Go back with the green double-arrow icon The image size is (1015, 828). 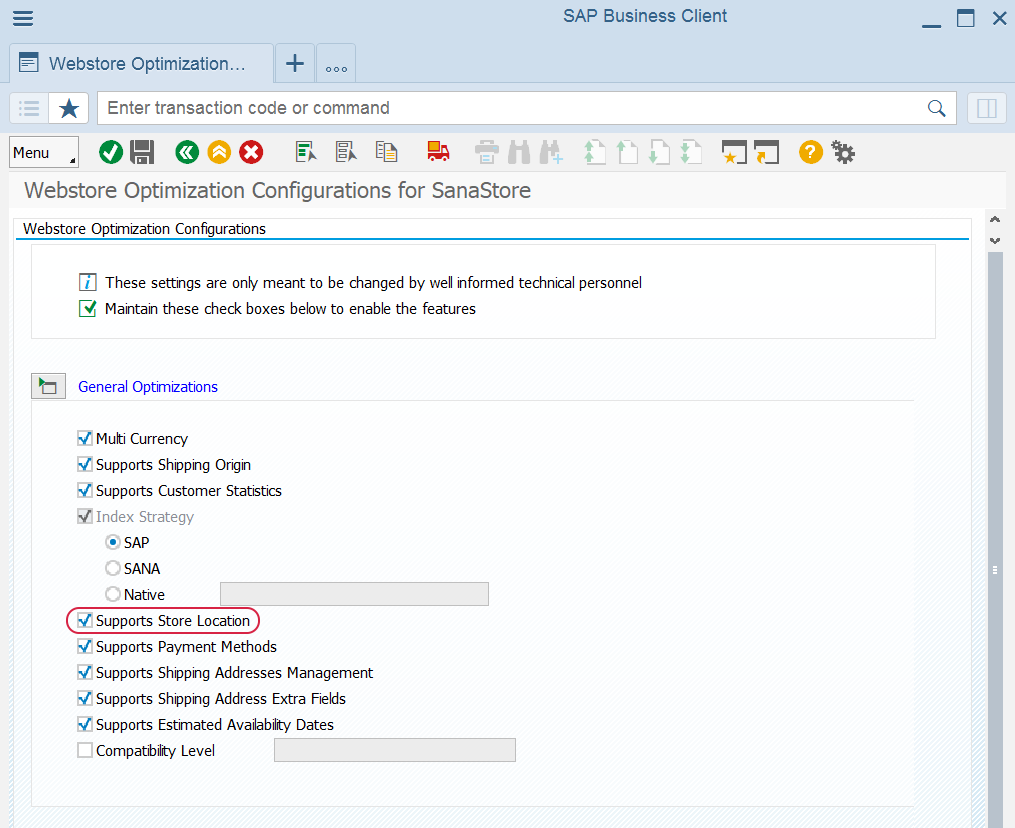187,153
